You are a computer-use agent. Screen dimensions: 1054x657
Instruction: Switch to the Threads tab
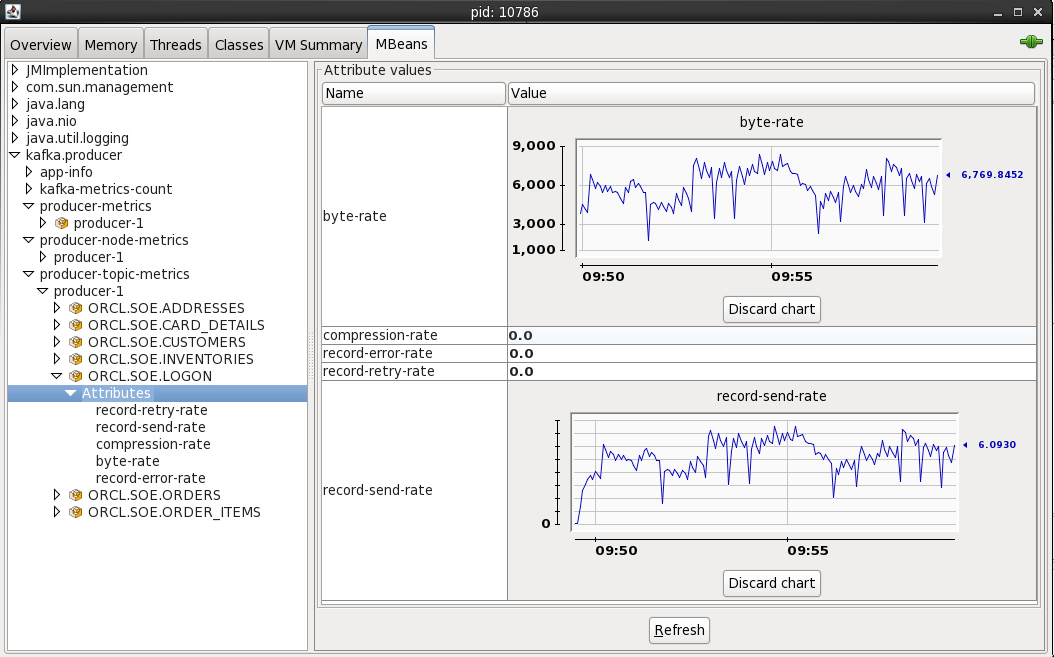(x=175, y=45)
